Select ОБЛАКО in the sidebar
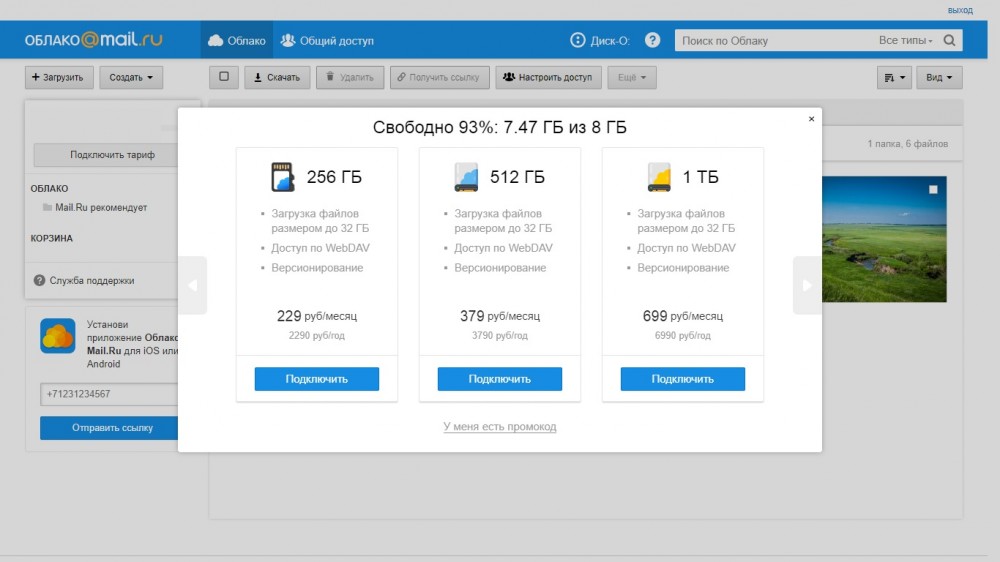Viewport: 1000px width, 562px height. [49, 188]
